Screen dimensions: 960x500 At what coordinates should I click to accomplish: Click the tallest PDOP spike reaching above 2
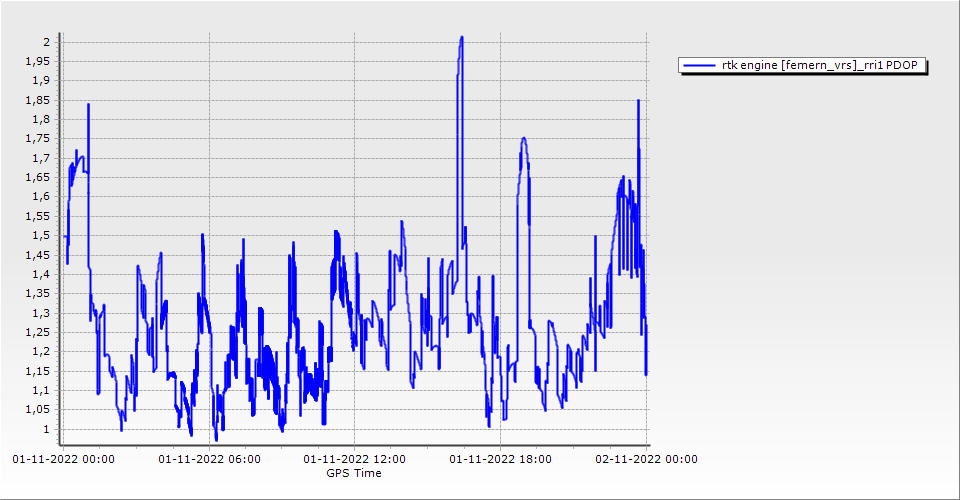pos(461,38)
